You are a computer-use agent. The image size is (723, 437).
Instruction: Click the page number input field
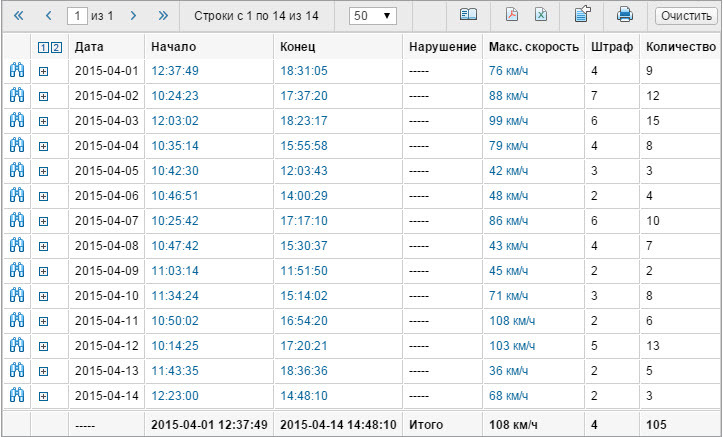click(x=77, y=16)
